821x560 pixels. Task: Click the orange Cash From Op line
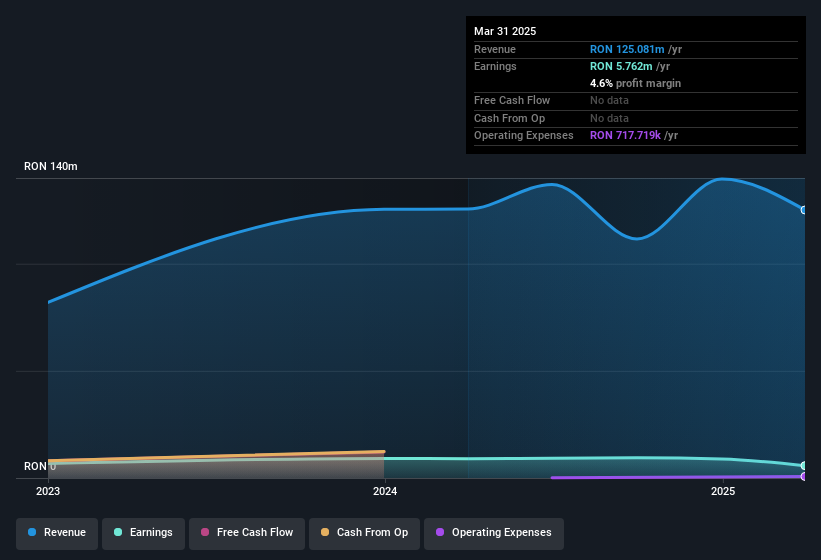tap(216, 456)
